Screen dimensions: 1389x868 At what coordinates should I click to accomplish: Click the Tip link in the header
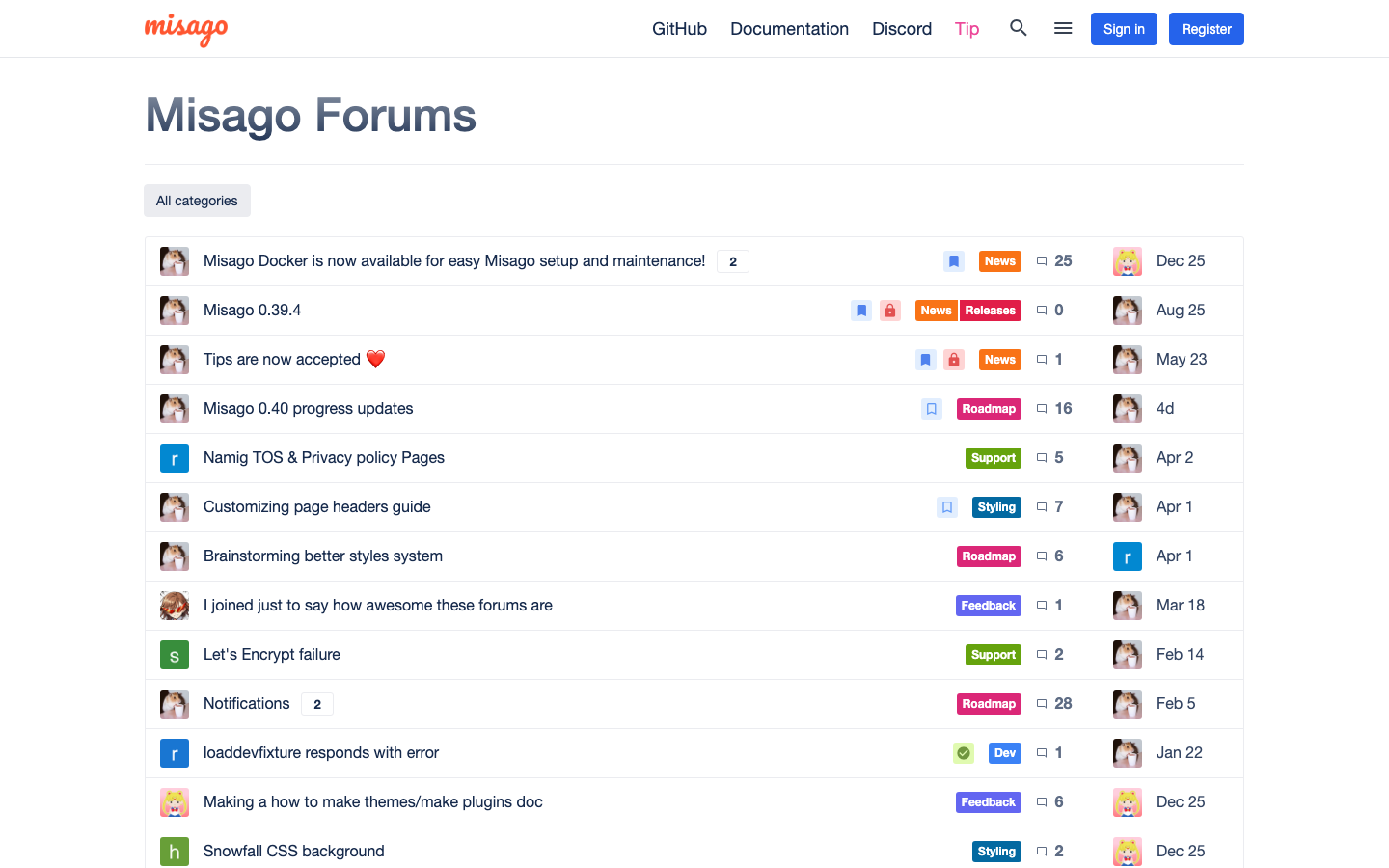[x=967, y=29]
